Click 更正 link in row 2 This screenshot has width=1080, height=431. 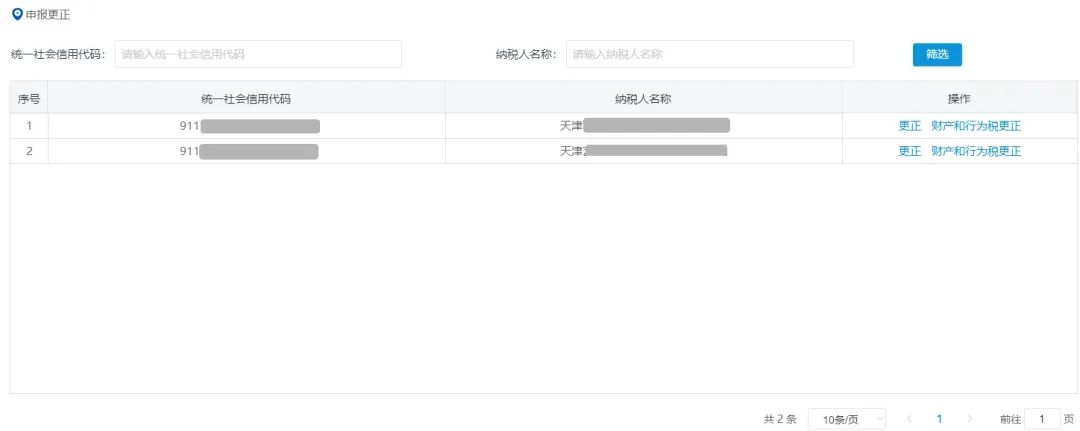(x=909, y=151)
